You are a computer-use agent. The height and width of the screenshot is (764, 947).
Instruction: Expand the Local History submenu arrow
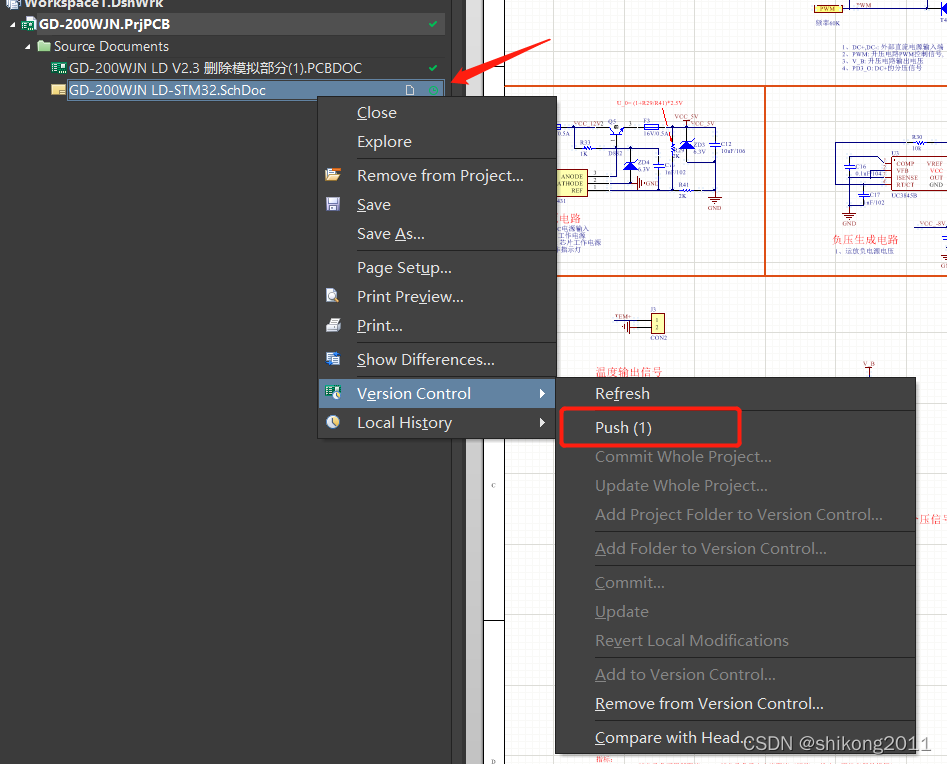(542, 422)
